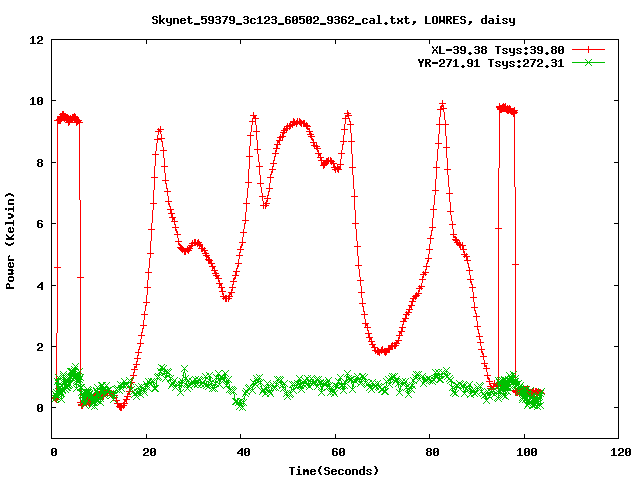Click y-axis tick label 8
The width and height of the screenshot is (640, 480).
coord(40,163)
